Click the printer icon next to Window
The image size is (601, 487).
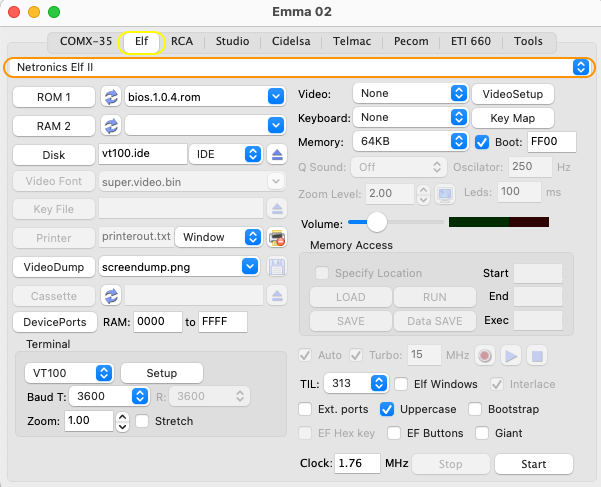278,238
